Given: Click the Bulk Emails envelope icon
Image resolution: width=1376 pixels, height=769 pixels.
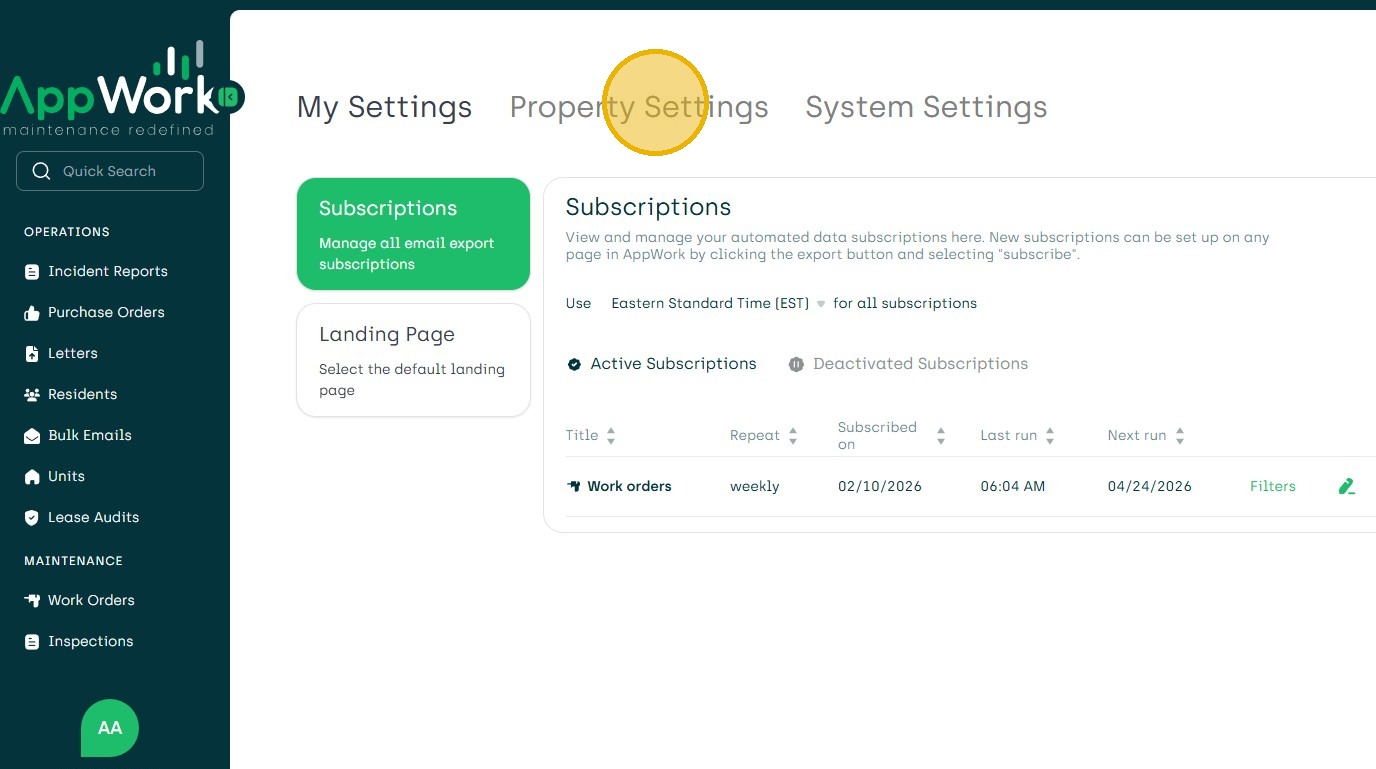Looking at the screenshot, I should click(32, 436).
